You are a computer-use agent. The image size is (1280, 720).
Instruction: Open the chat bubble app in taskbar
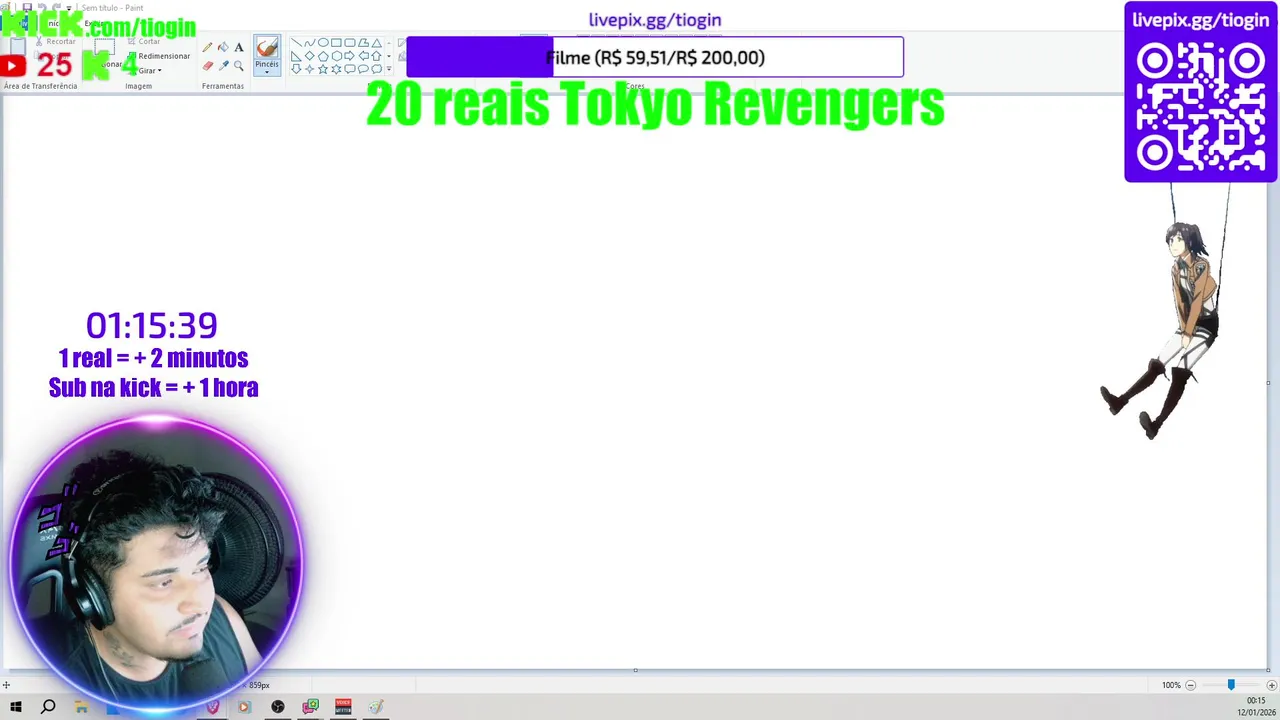pos(311,707)
